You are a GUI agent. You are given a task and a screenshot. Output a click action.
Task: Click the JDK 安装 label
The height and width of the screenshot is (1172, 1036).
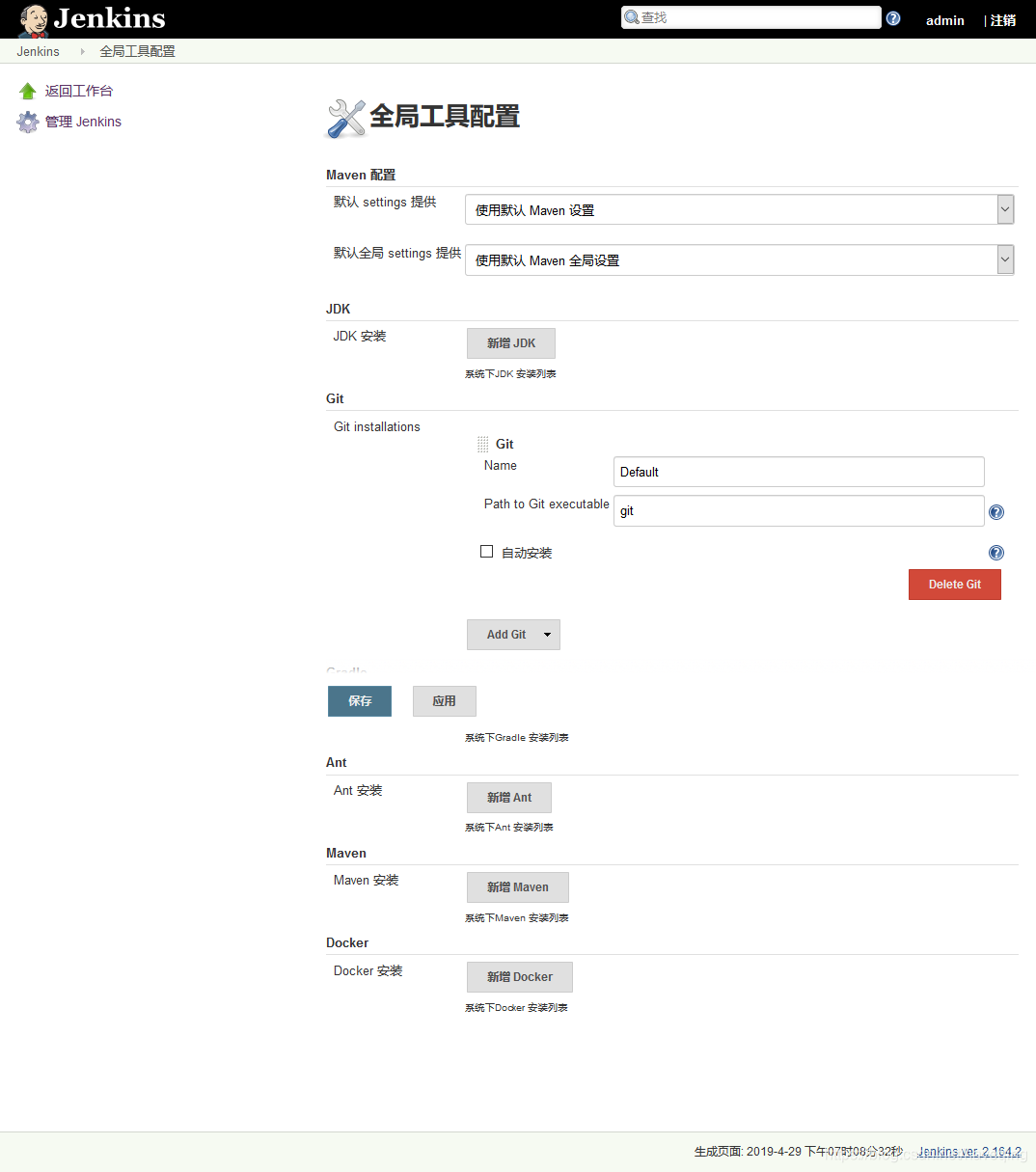360,337
